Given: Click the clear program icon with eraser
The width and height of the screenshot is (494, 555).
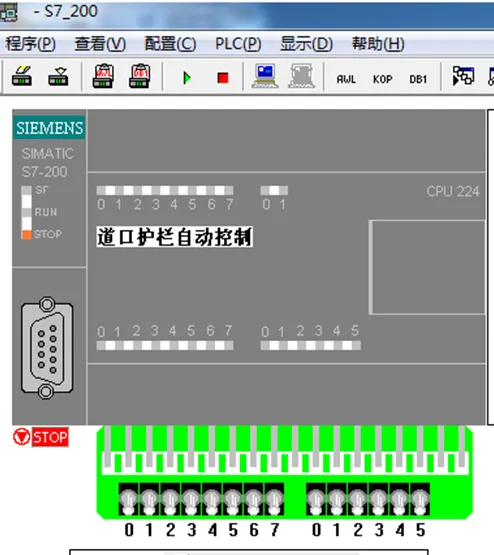Looking at the screenshot, I should tap(22, 76).
